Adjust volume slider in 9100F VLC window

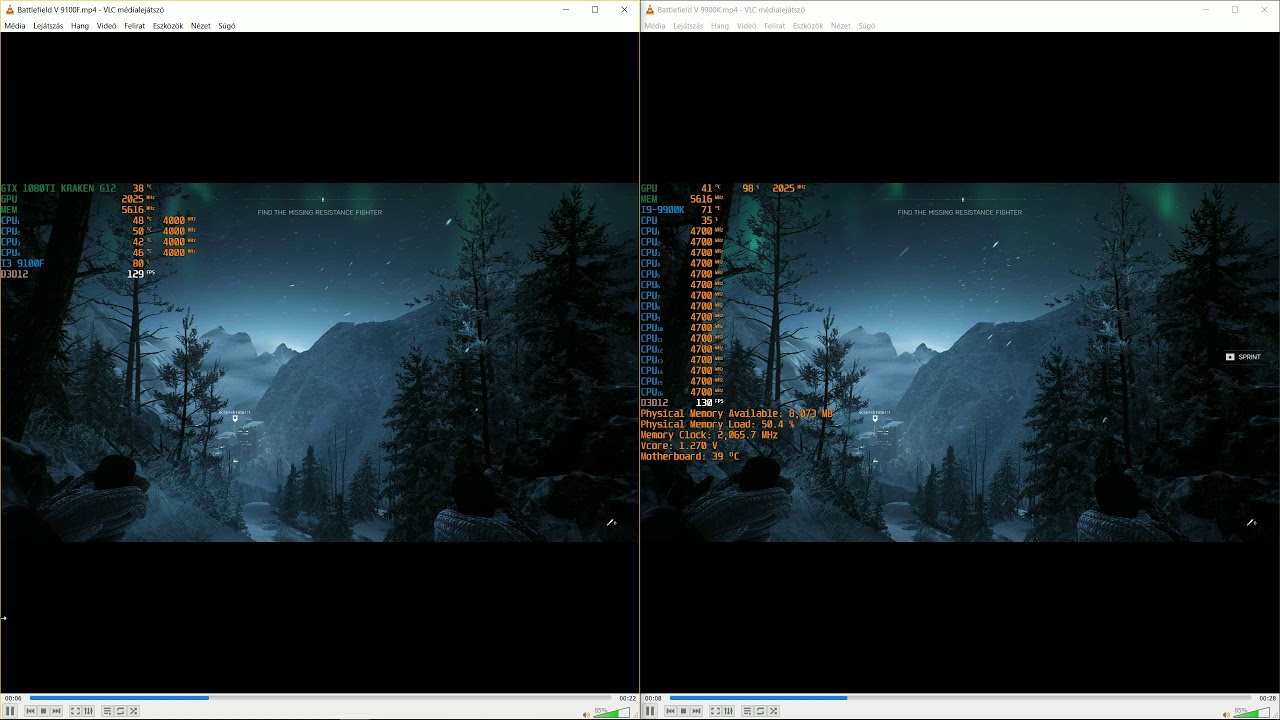click(612, 712)
